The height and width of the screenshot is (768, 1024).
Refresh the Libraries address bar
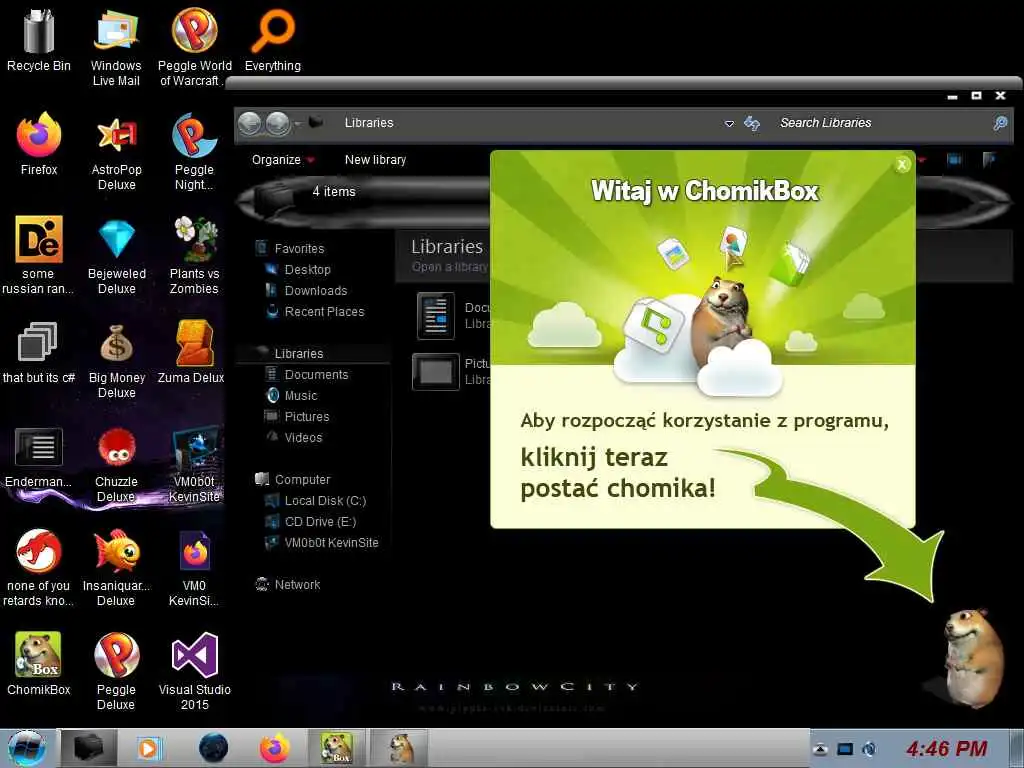point(752,123)
